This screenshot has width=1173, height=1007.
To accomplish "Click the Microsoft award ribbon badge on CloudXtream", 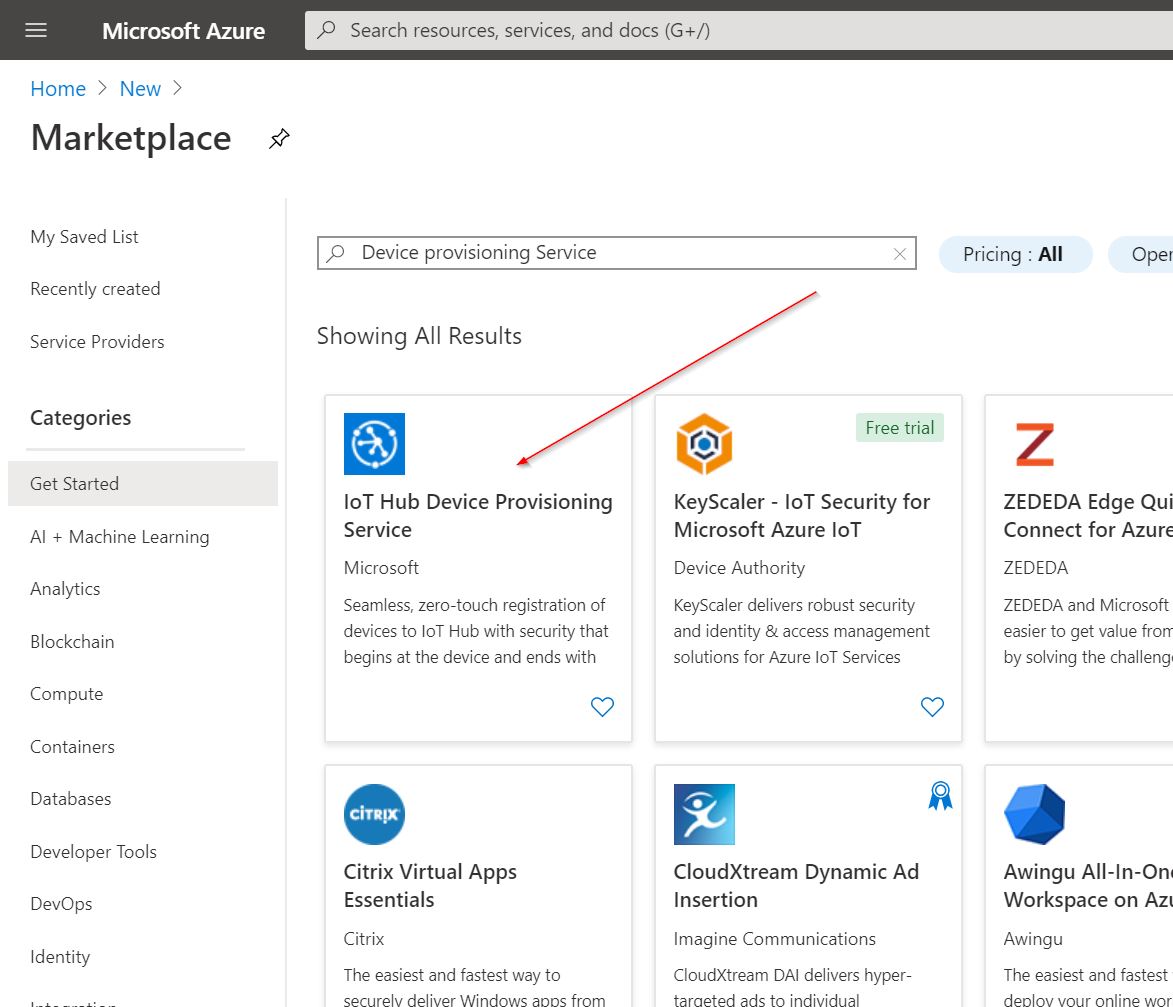I will tap(939, 795).
